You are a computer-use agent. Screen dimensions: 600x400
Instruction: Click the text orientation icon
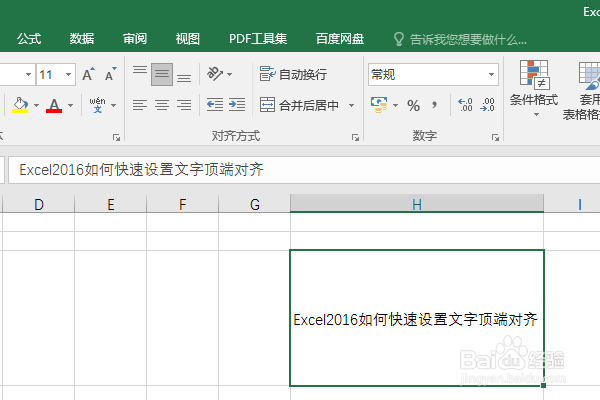[x=214, y=74]
